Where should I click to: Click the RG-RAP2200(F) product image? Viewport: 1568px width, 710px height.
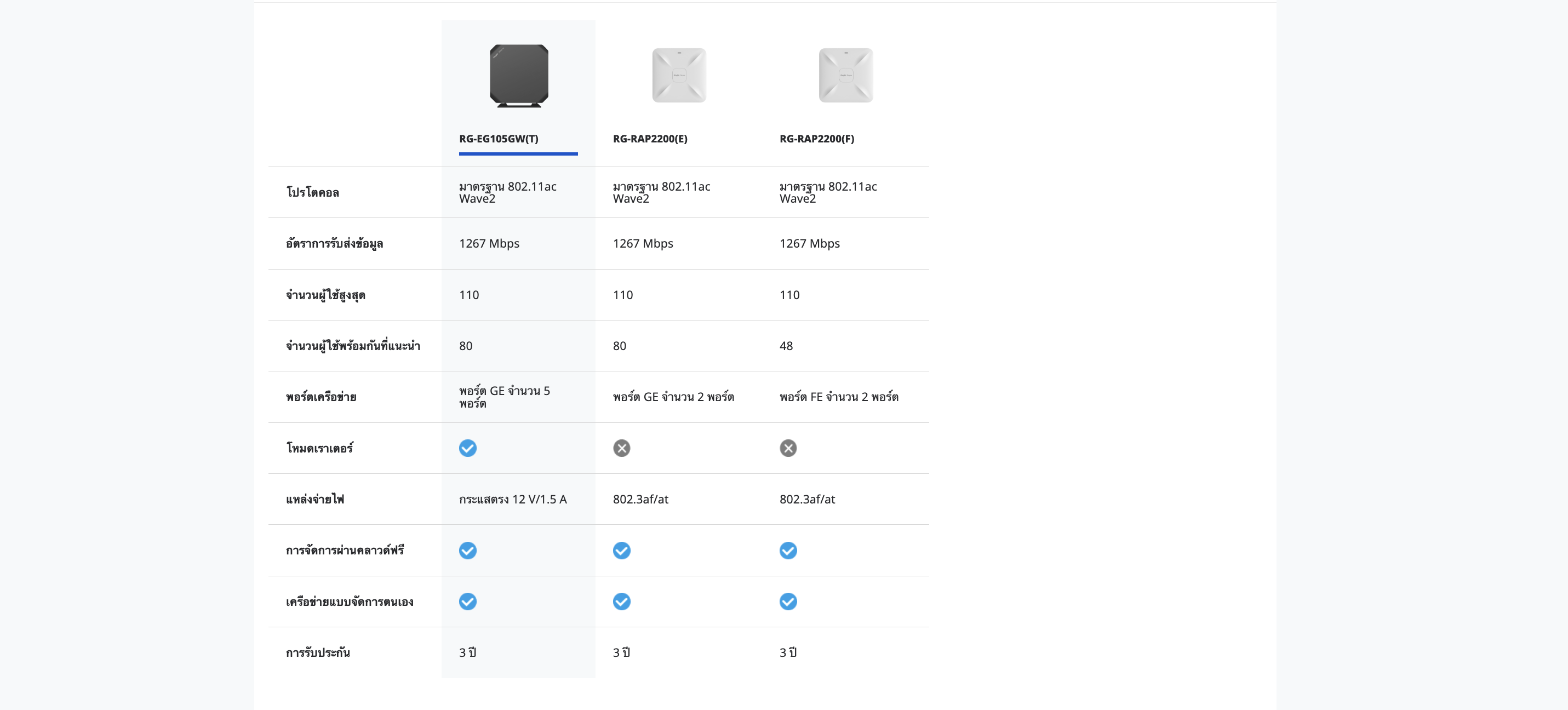[x=845, y=76]
